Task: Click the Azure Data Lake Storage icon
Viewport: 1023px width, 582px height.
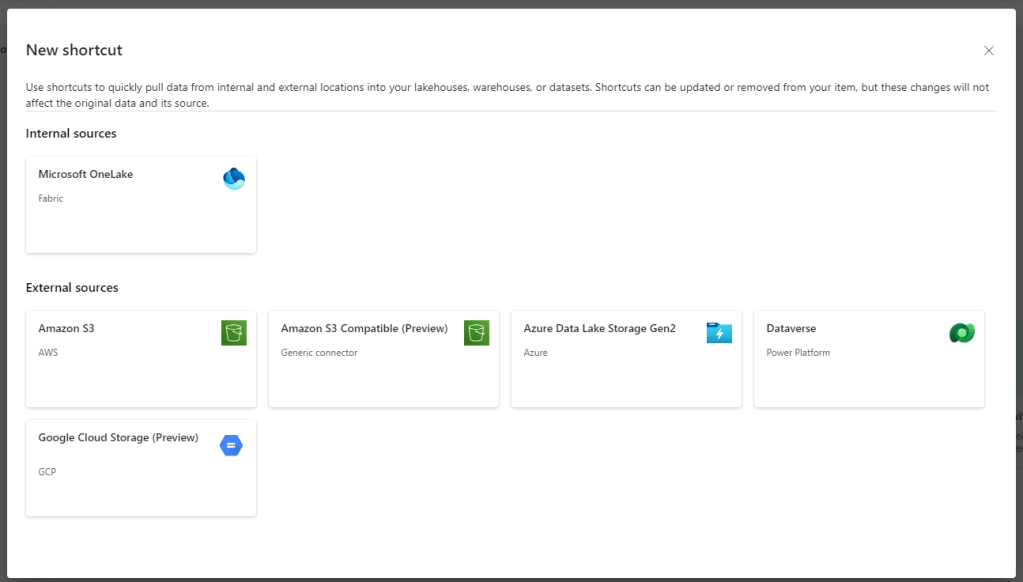Action: click(719, 333)
